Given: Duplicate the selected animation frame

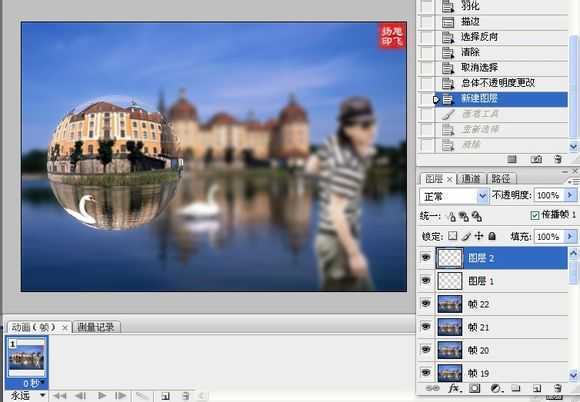Looking at the screenshot, I should coord(166,396).
